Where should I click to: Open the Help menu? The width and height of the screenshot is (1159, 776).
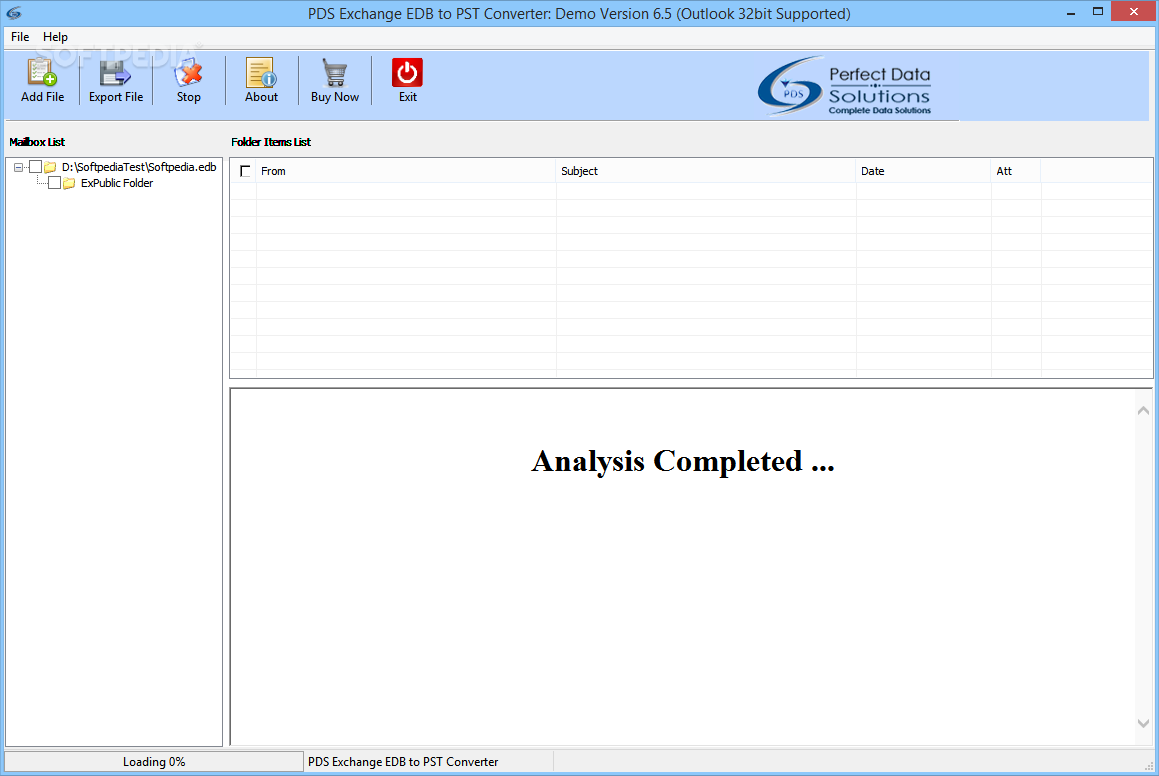[55, 37]
